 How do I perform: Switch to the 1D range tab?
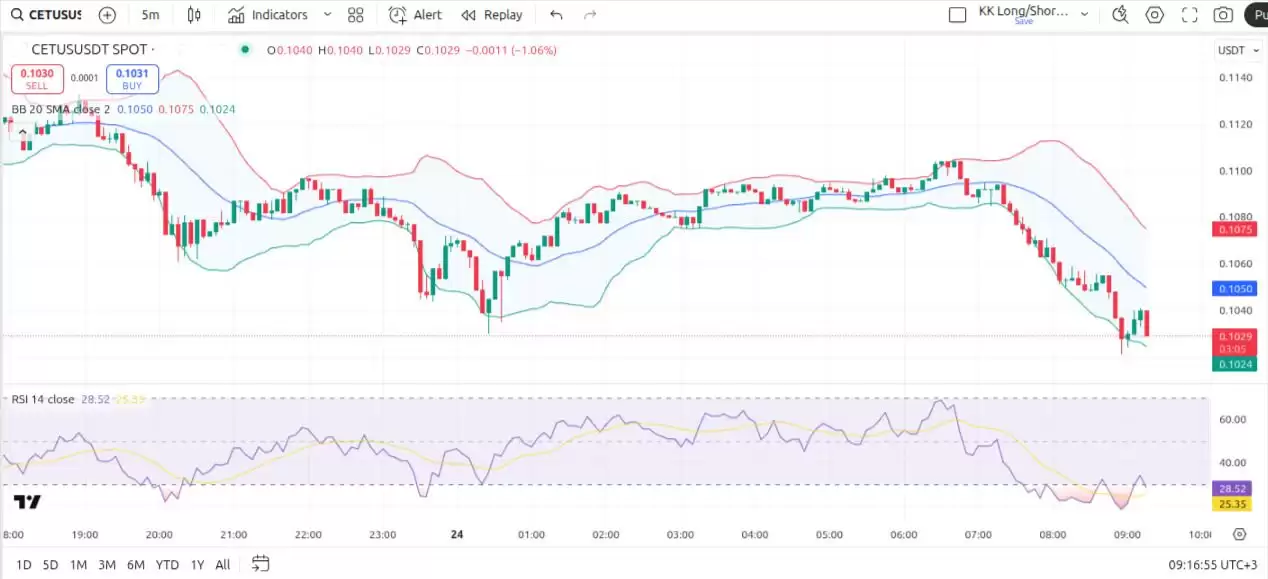tap(22, 564)
